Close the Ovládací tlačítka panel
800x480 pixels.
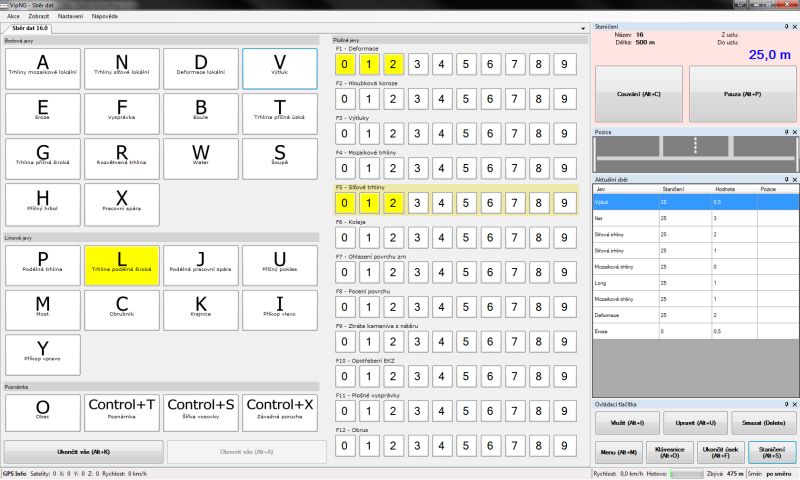click(x=793, y=403)
